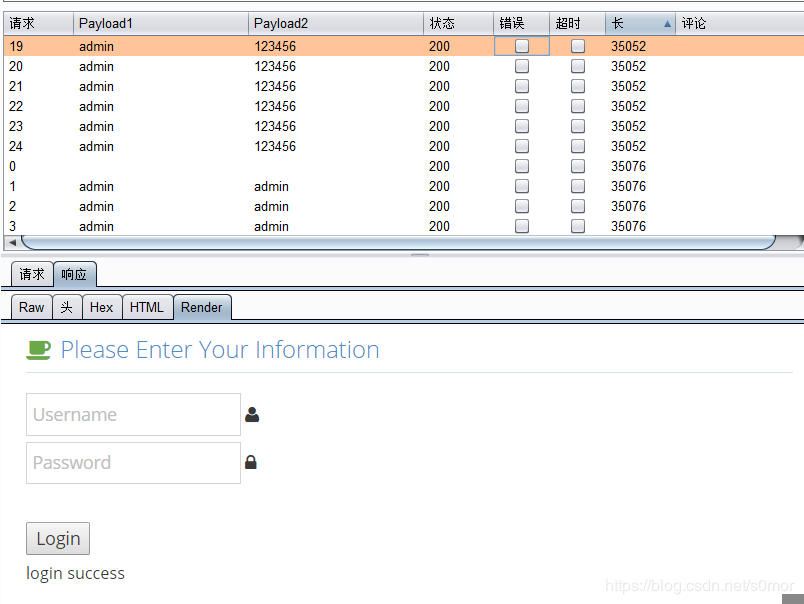
Task: Tick the 错误 checkbox for request 19
Action: pyautogui.click(x=521, y=46)
